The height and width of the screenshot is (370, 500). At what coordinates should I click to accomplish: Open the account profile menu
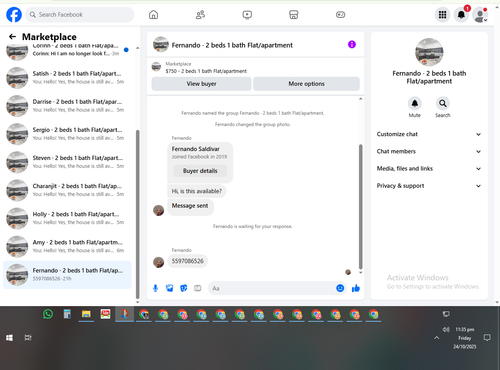tap(480, 15)
